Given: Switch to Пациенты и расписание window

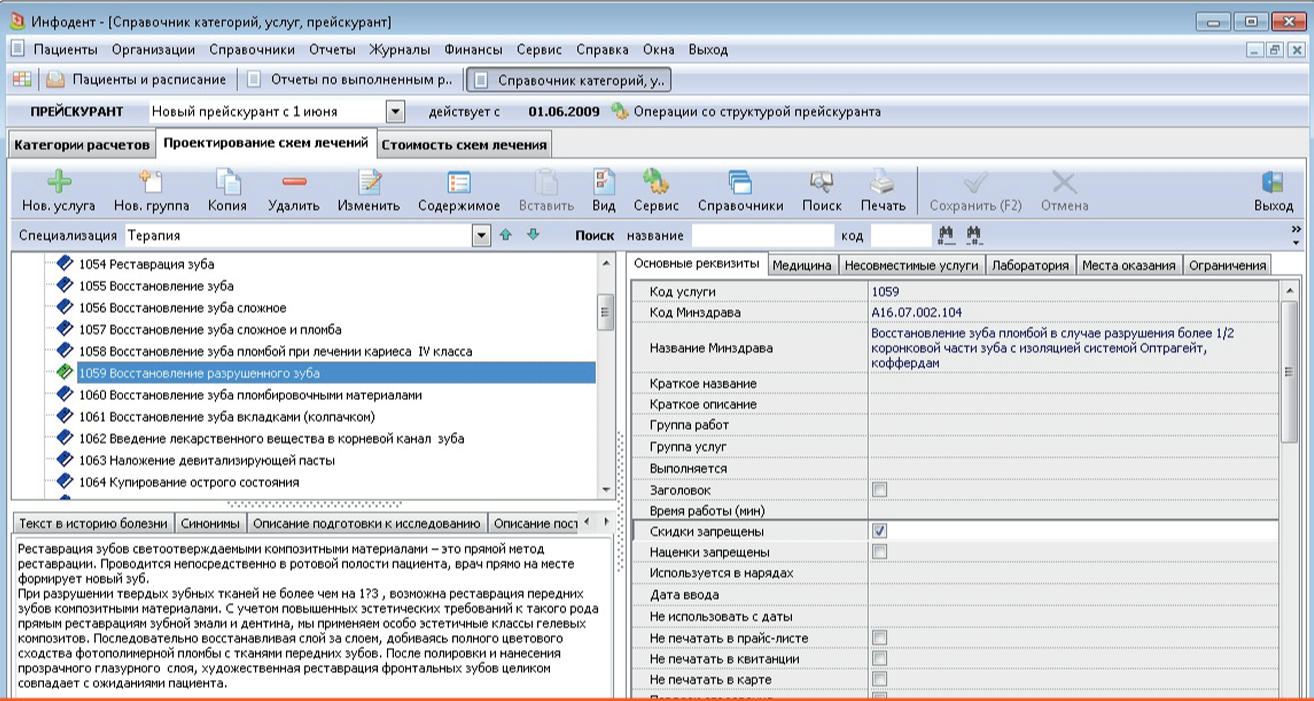Looking at the screenshot, I should 138,79.
